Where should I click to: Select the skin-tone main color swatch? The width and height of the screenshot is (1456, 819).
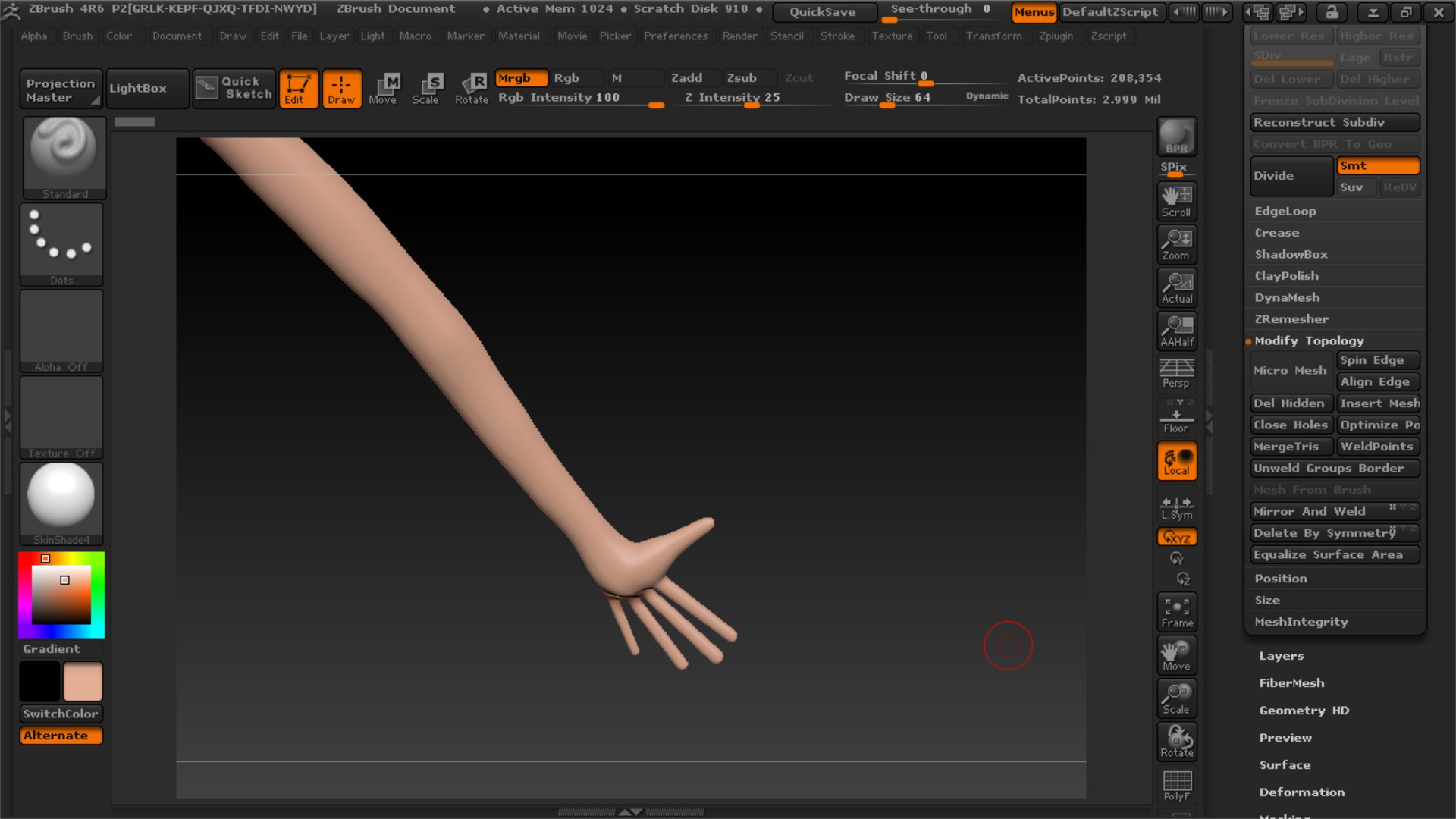click(83, 681)
